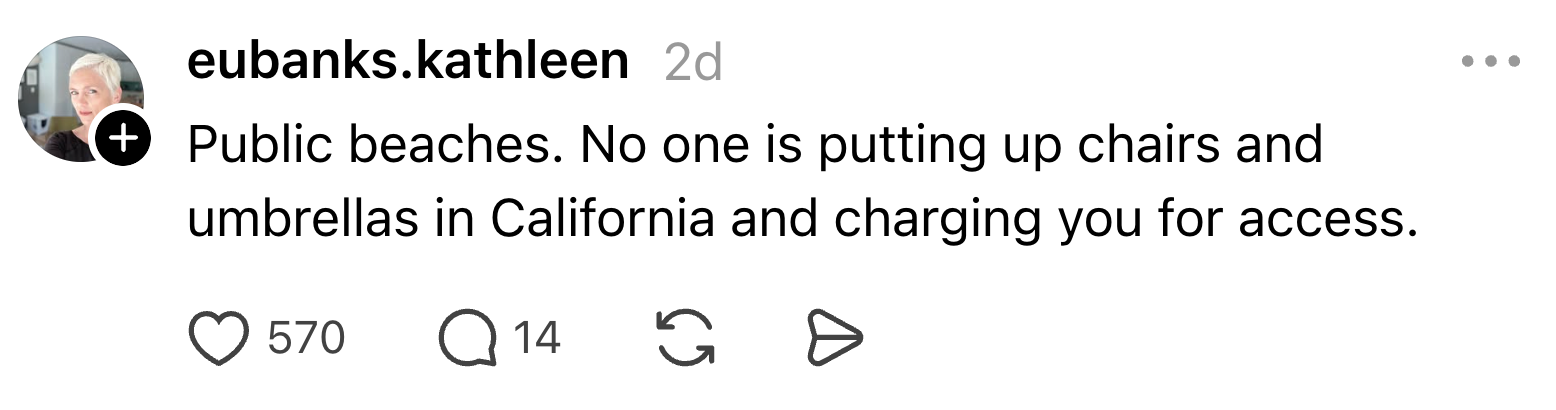This screenshot has height=410, width=1556.
Task: Open the eubanks.kathleen username link
Action: coord(407,62)
